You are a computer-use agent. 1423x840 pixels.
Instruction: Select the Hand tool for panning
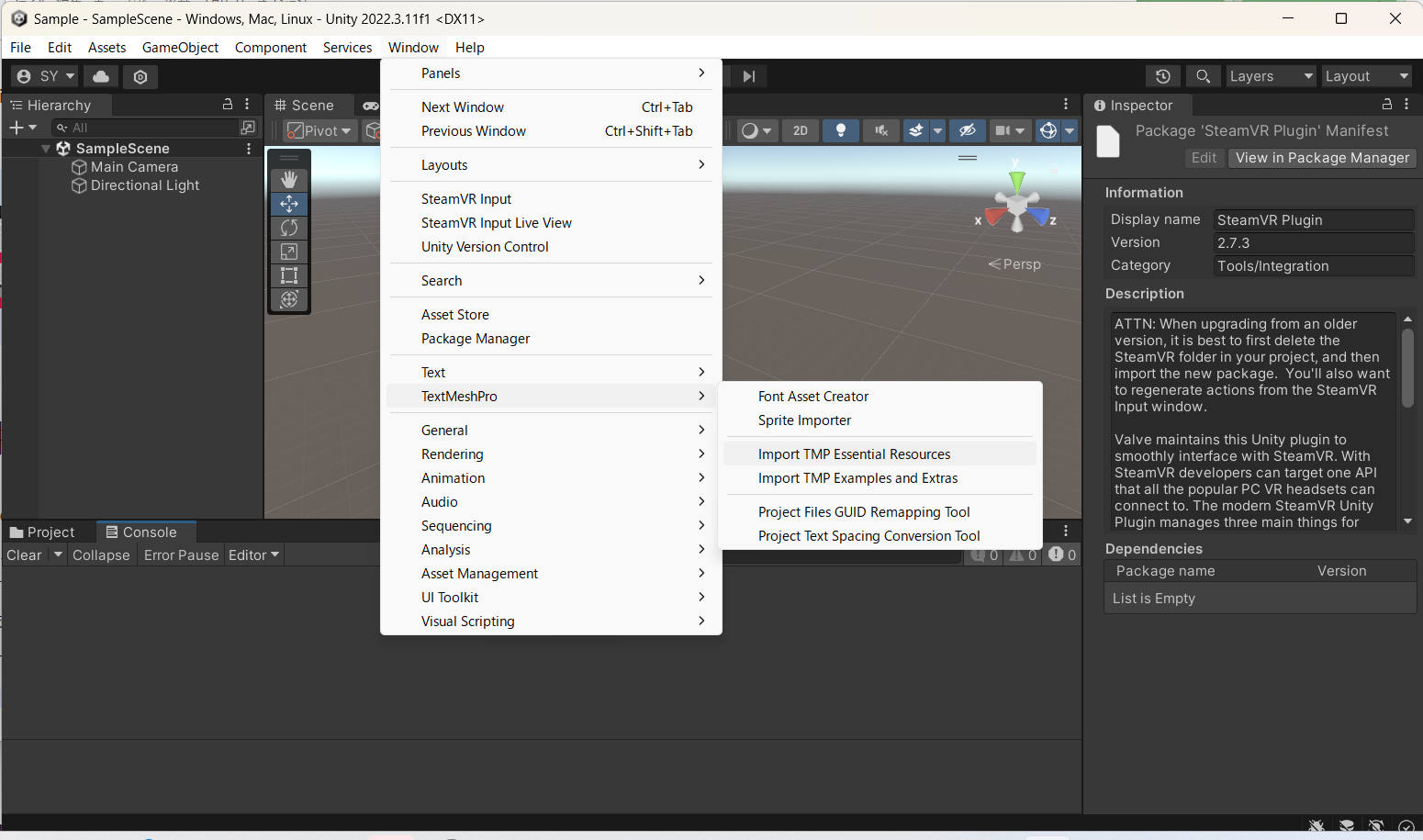pos(288,179)
